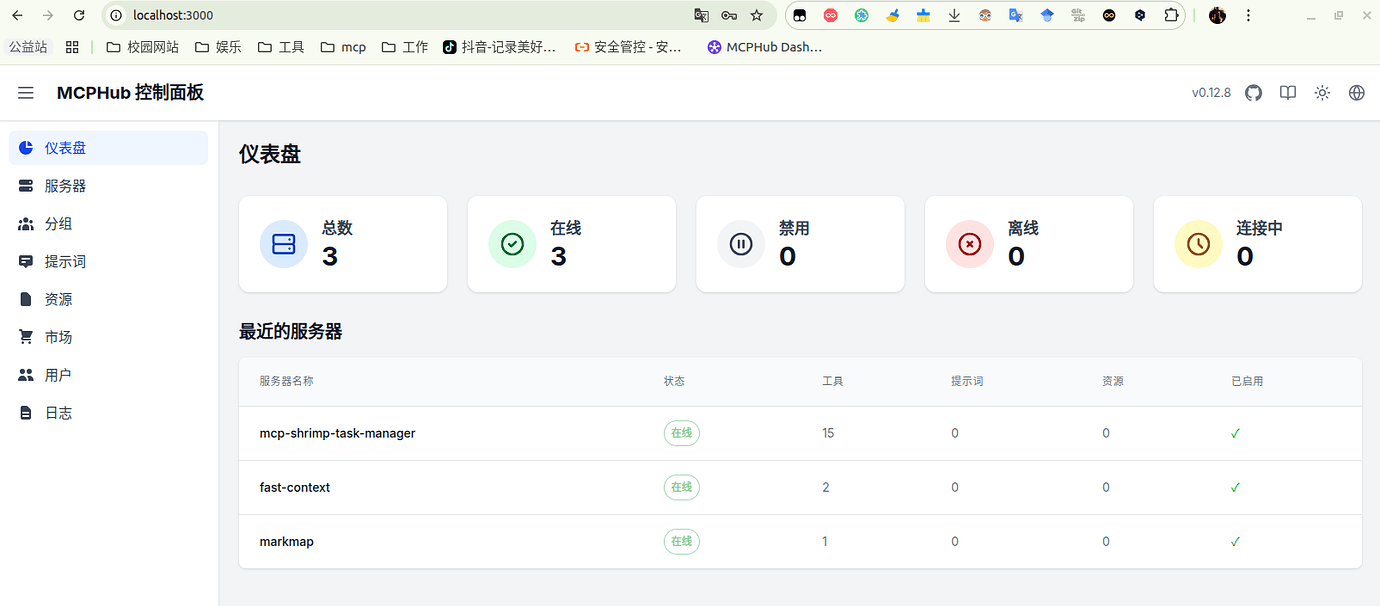Click tool count 1 in markmap row

pyautogui.click(x=825, y=541)
